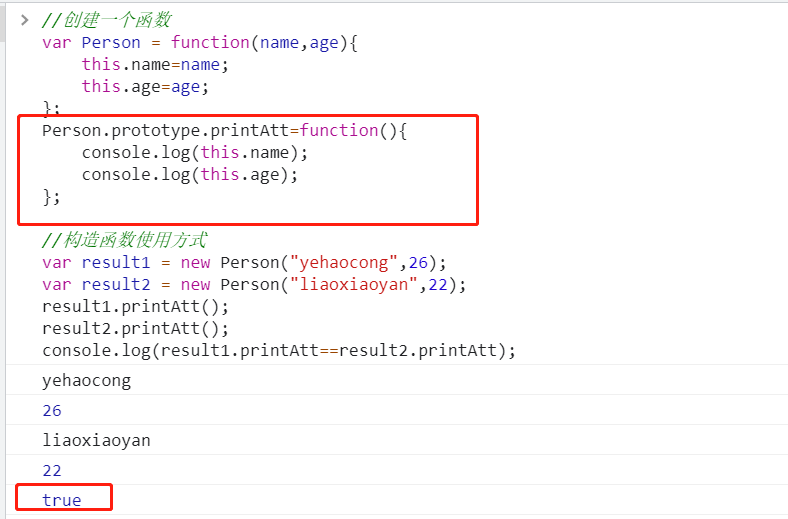The width and height of the screenshot is (788, 519).
Task: Click the line creating result2 with "liaoxiaoyan"
Action: coord(254,285)
